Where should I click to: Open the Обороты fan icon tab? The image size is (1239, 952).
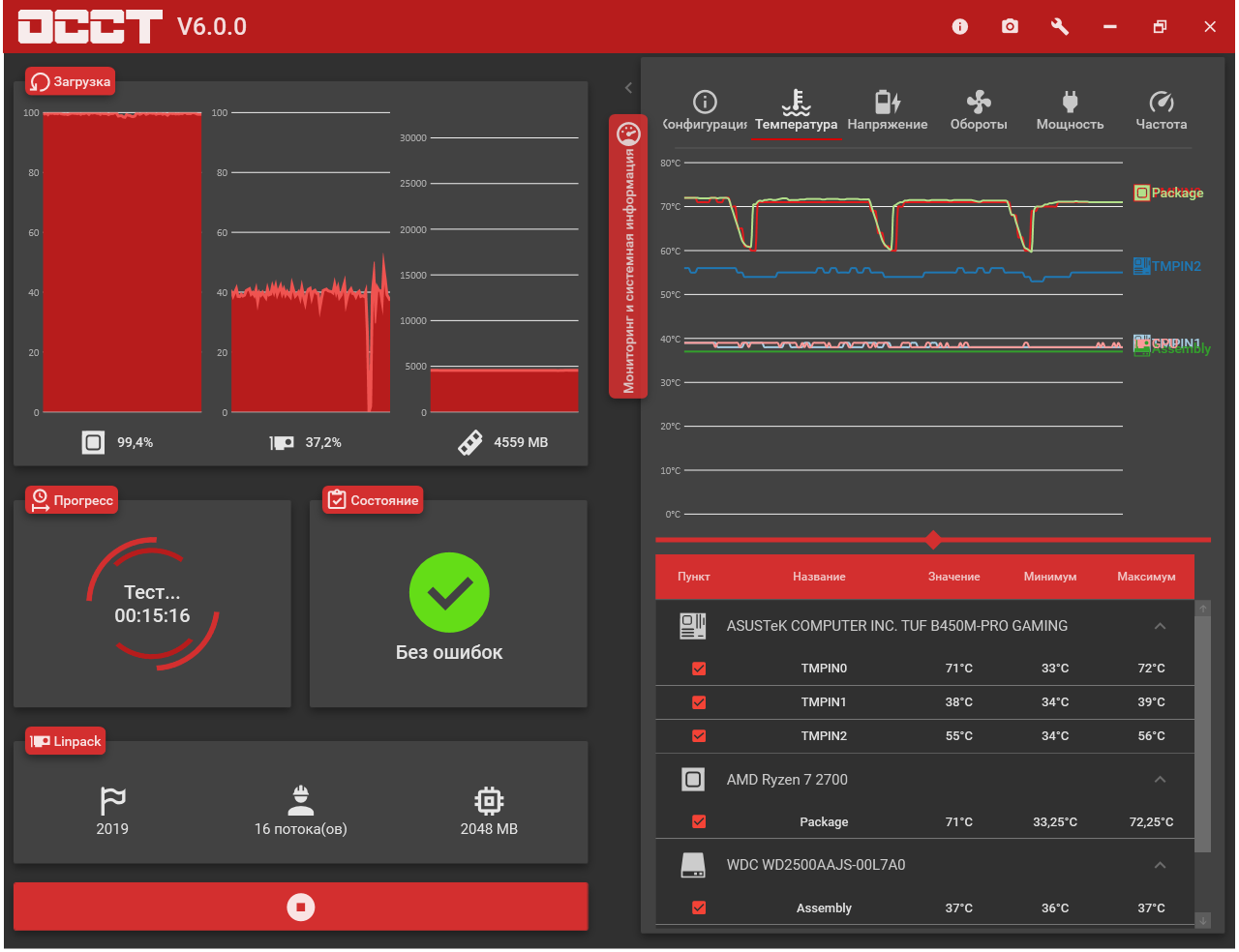(x=979, y=102)
